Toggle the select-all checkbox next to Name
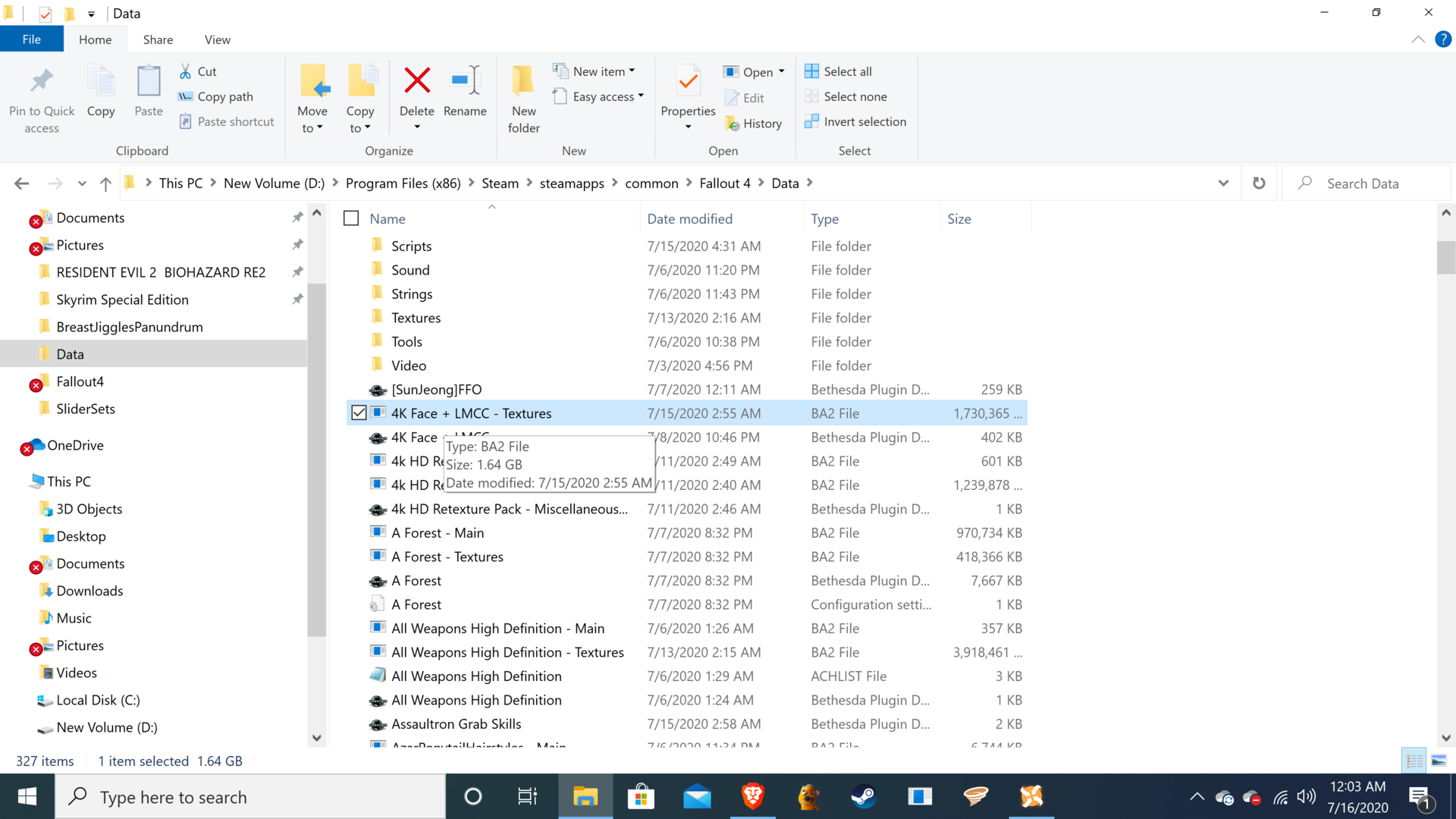 pyautogui.click(x=351, y=218)
